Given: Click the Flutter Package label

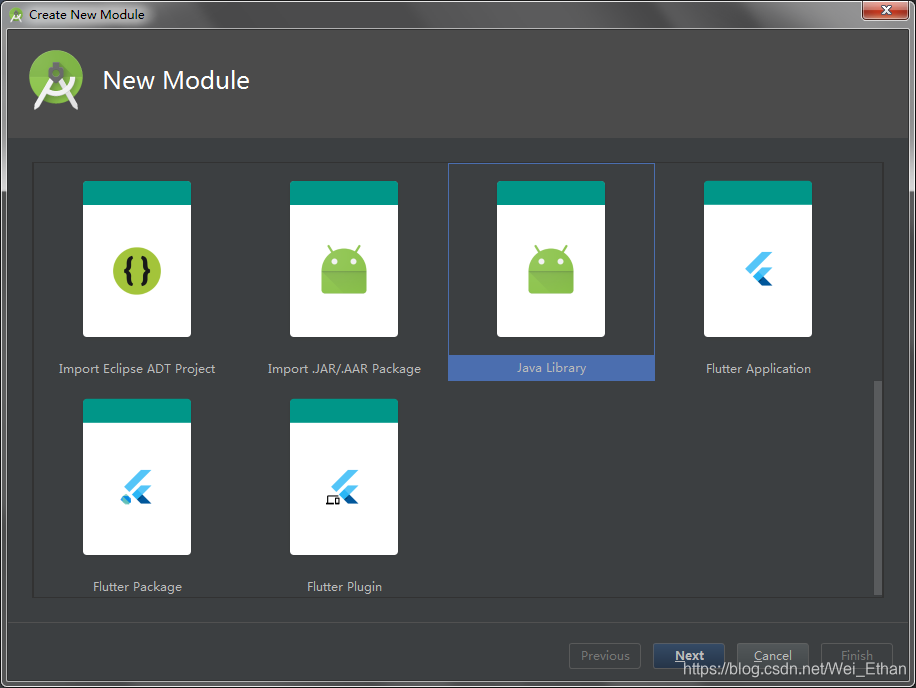Looking at the screenshot, I should click(137, 586).
